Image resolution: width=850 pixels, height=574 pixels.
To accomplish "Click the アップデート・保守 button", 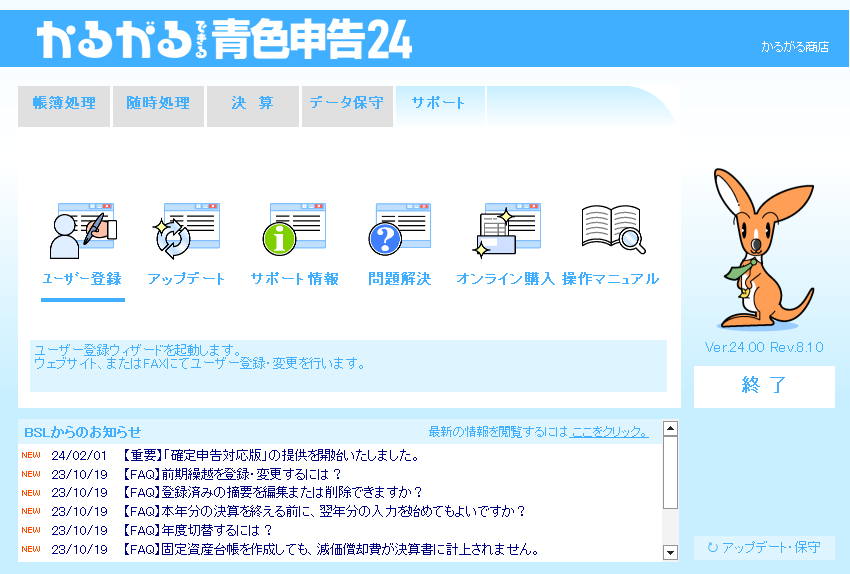I will pos(764,547).
